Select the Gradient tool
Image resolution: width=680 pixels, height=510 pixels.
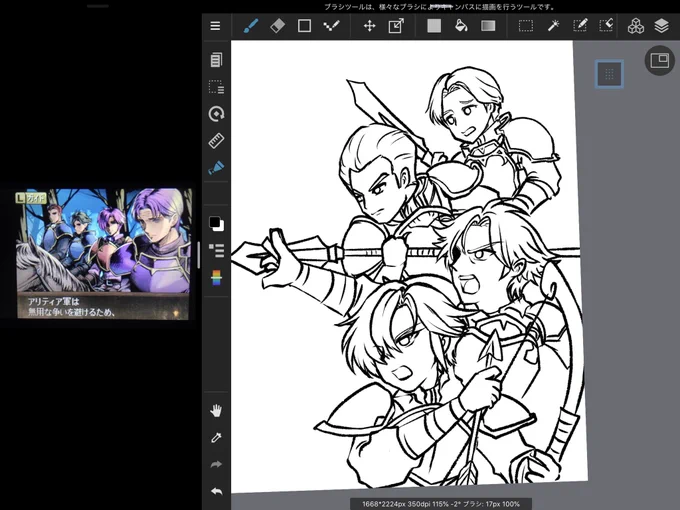point(488,26)
